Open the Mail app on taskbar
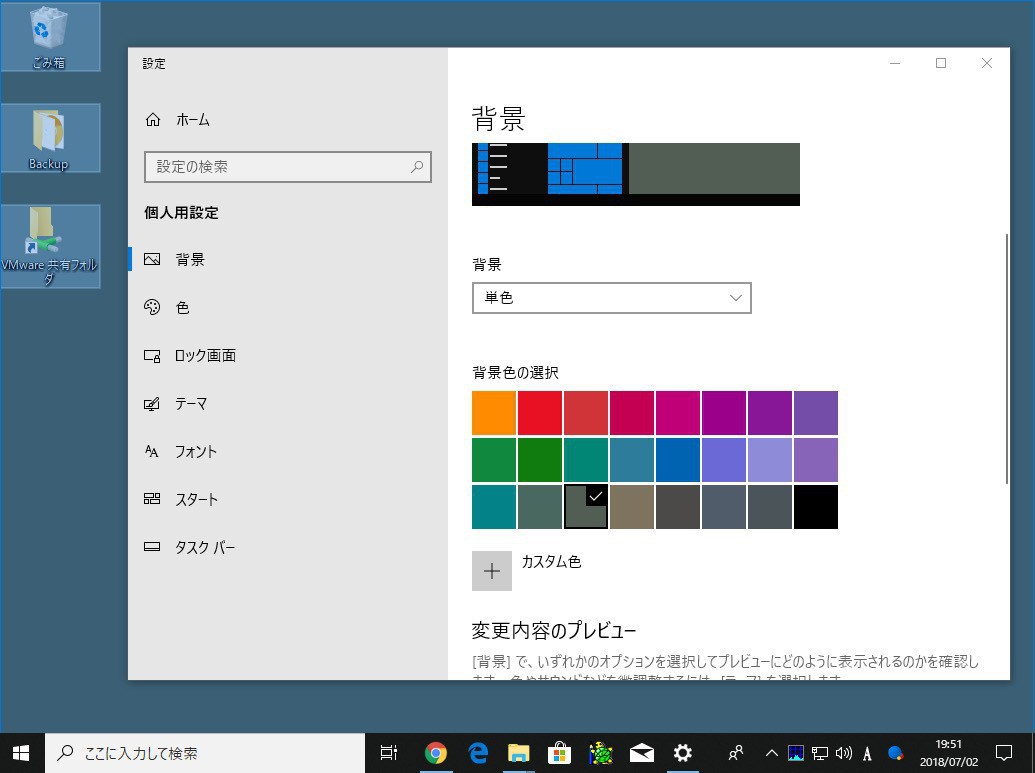The width and height of the screenshot is (1035, 773). (641, 753)
